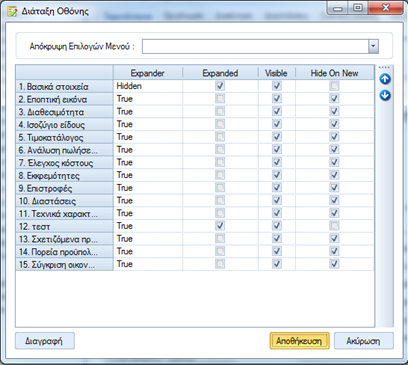Click the Visible column header

tap(276, 73)
